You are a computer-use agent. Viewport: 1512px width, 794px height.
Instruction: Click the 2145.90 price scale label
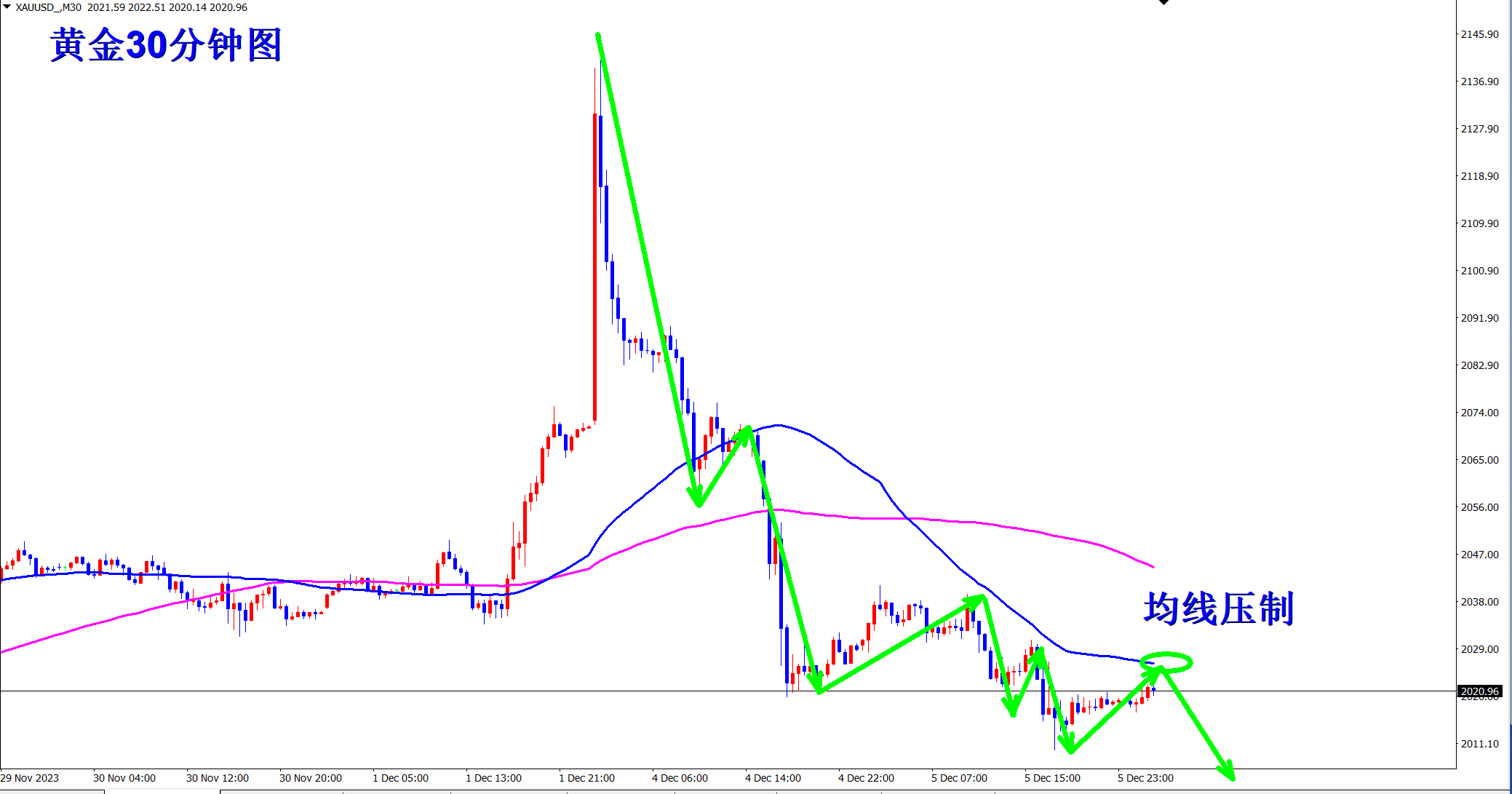coord(1479,34)
